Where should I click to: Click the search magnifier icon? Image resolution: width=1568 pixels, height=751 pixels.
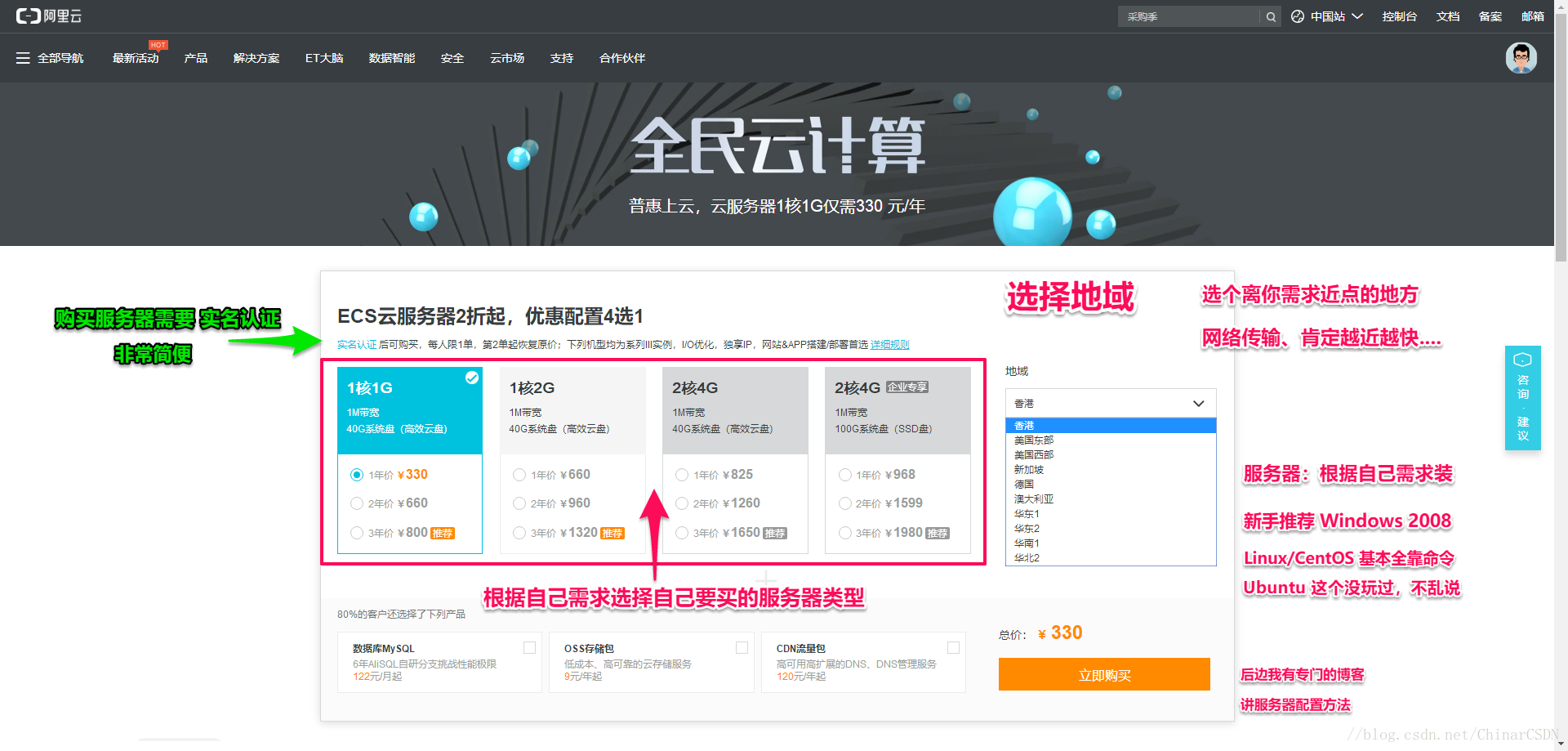coord(1271,16)
